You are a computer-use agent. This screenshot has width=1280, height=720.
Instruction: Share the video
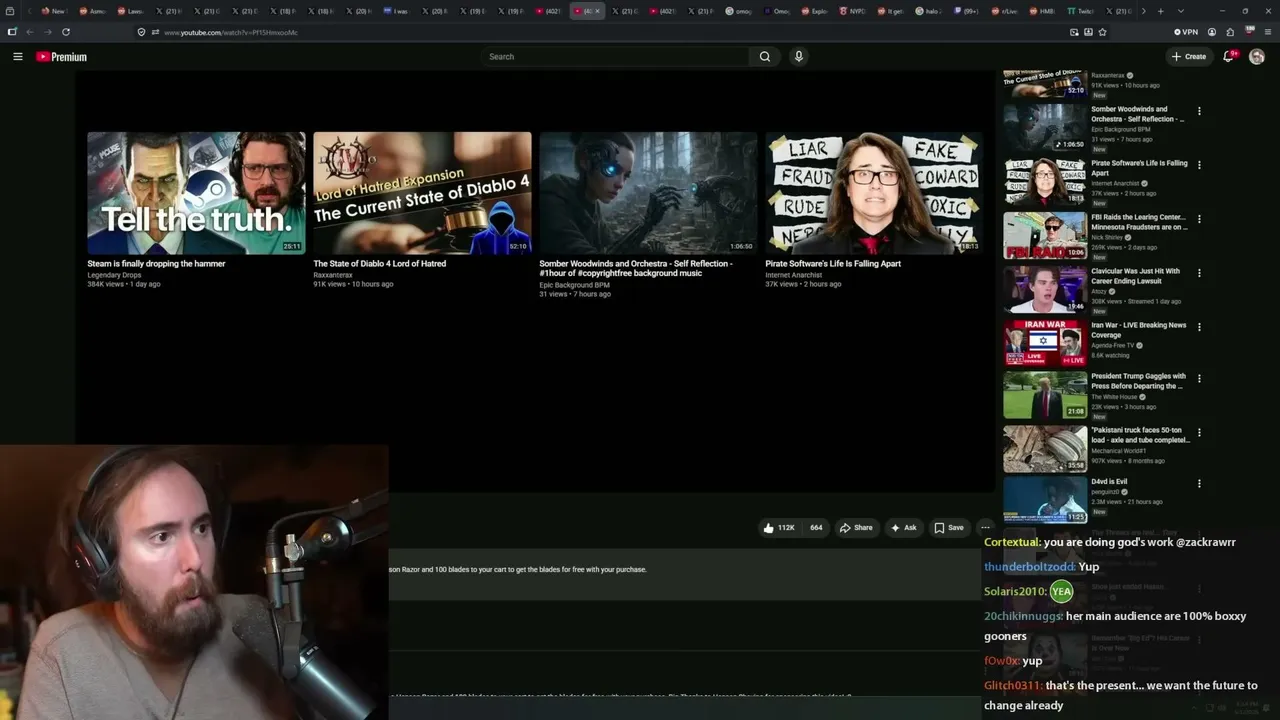(x=856, y=527)
